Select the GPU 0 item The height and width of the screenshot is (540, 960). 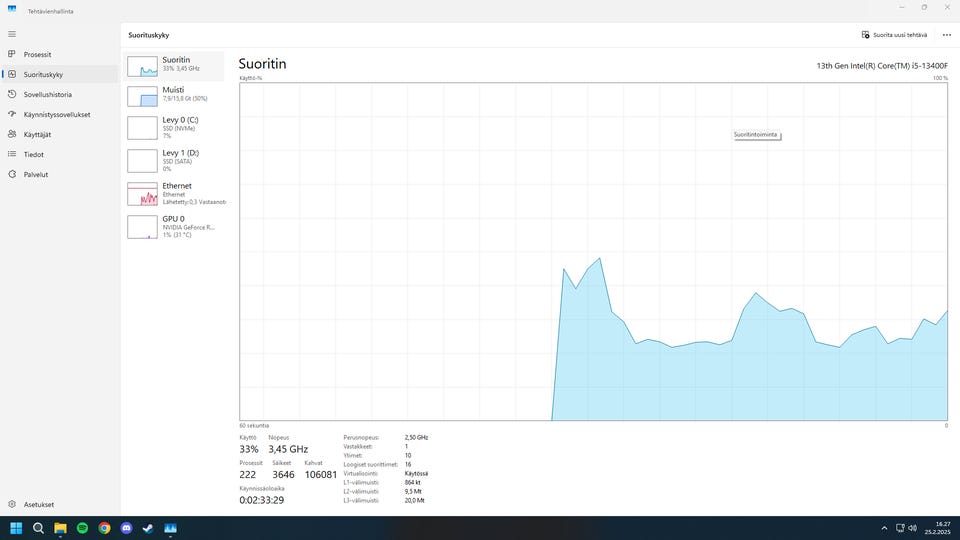[174, 227]
